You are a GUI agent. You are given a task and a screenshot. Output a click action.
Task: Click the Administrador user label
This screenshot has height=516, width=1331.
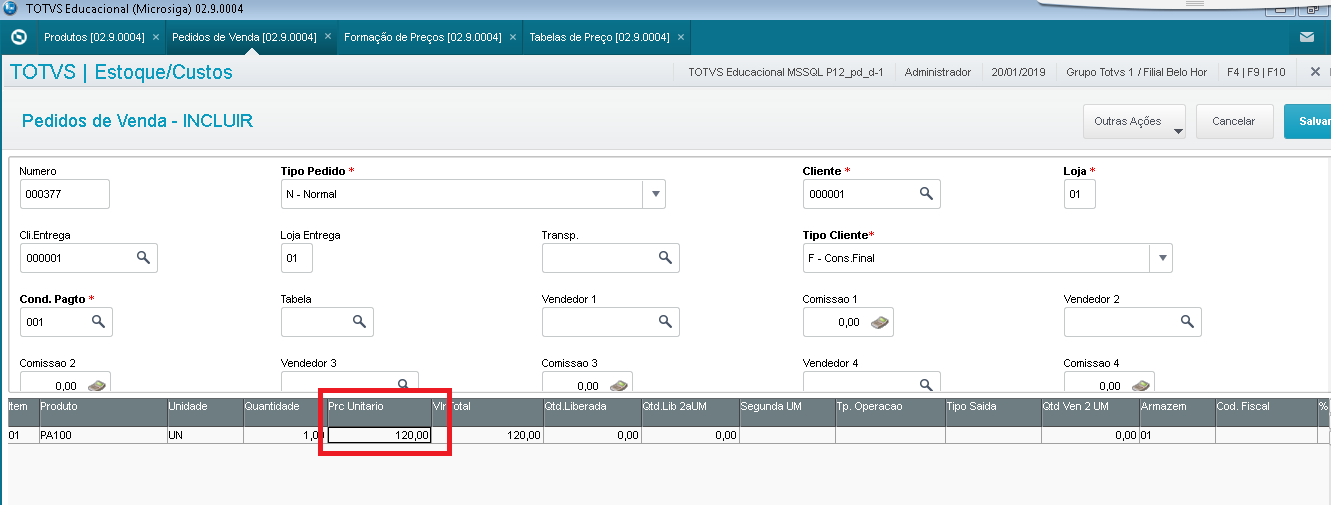point(938,72)
